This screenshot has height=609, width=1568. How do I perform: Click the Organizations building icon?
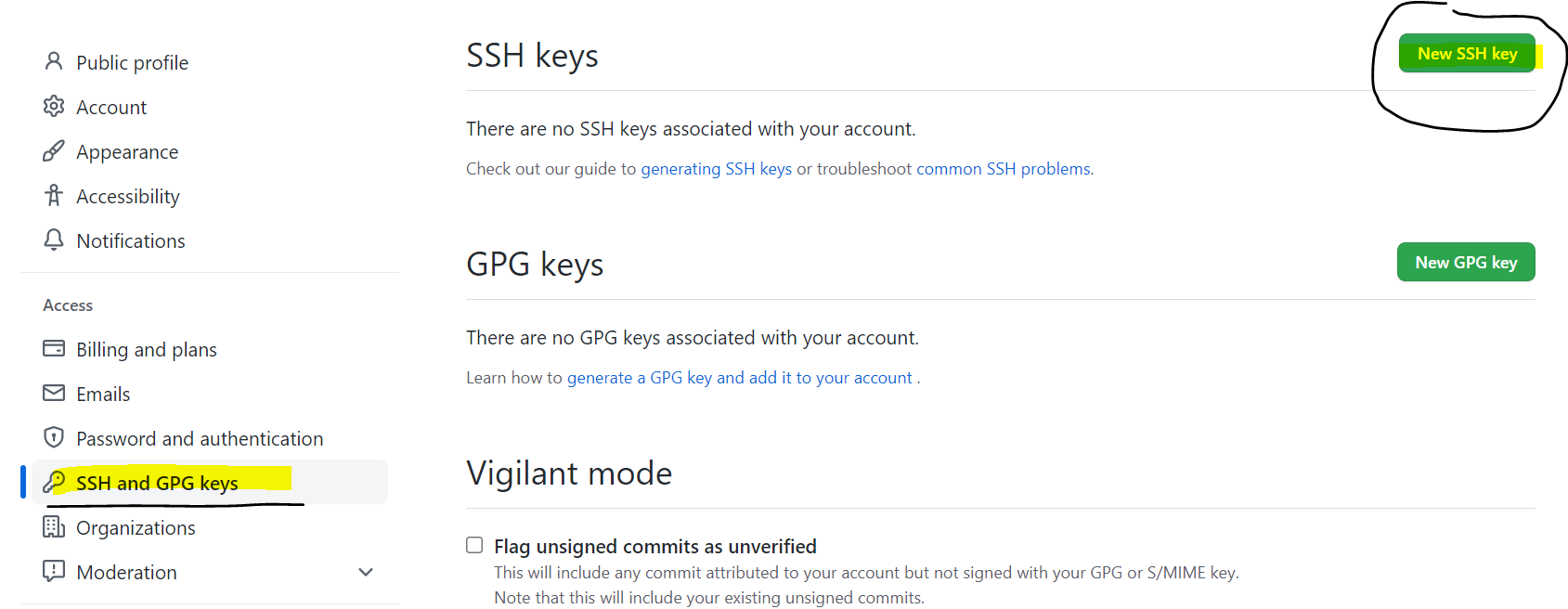click(54, 527)
